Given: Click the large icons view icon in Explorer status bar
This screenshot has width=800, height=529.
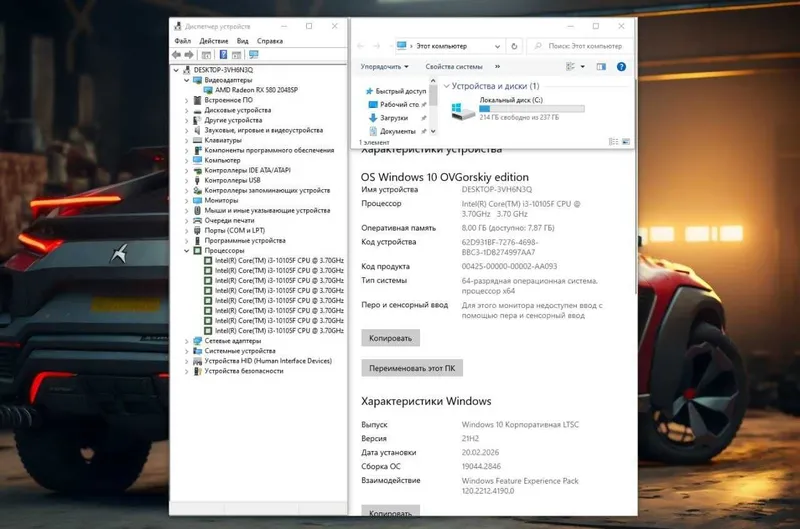Looking at the screenshot, I should (626, 142).
